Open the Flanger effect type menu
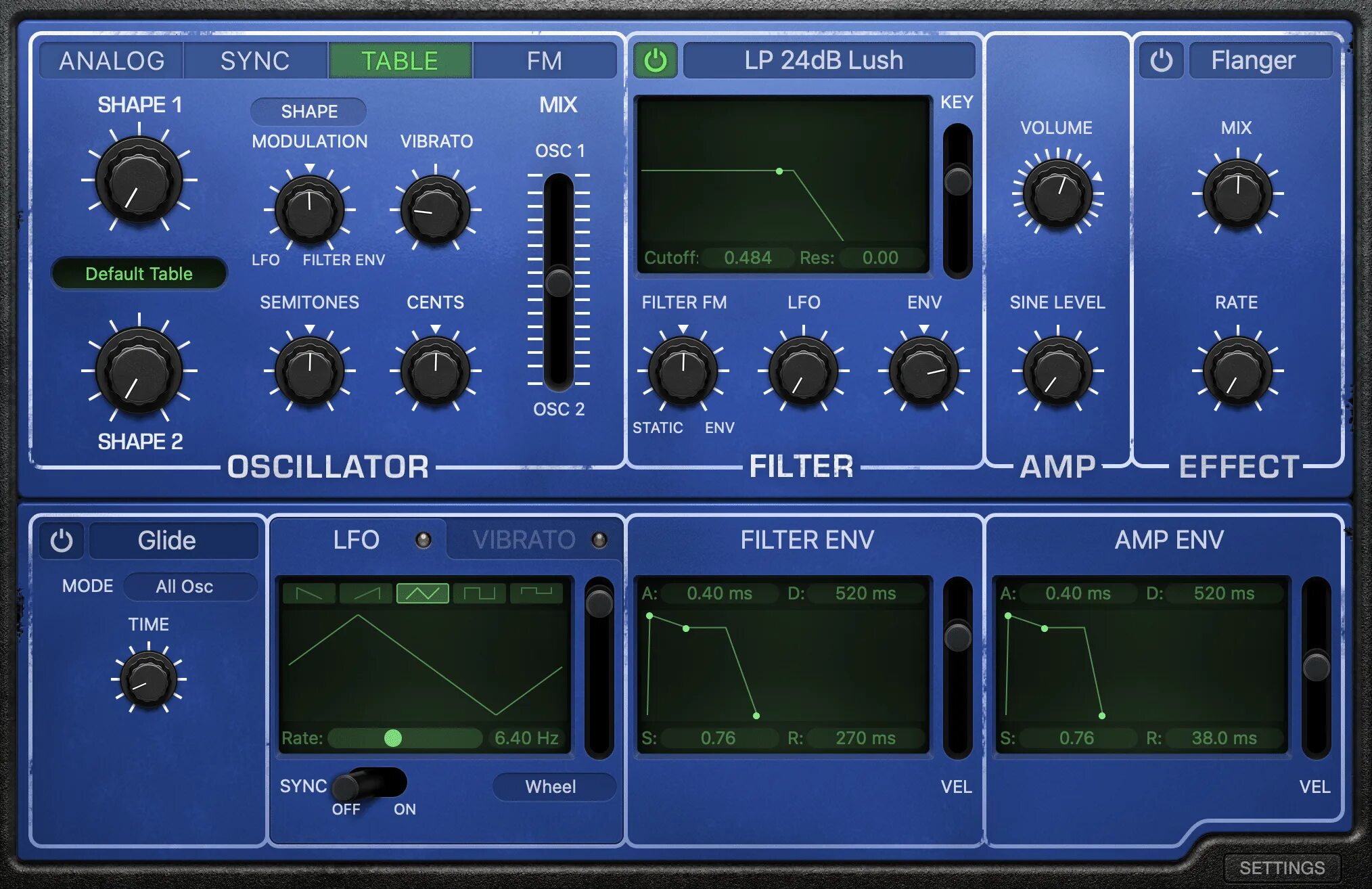Screen dimensions: 1372x889 [1259, 61]
